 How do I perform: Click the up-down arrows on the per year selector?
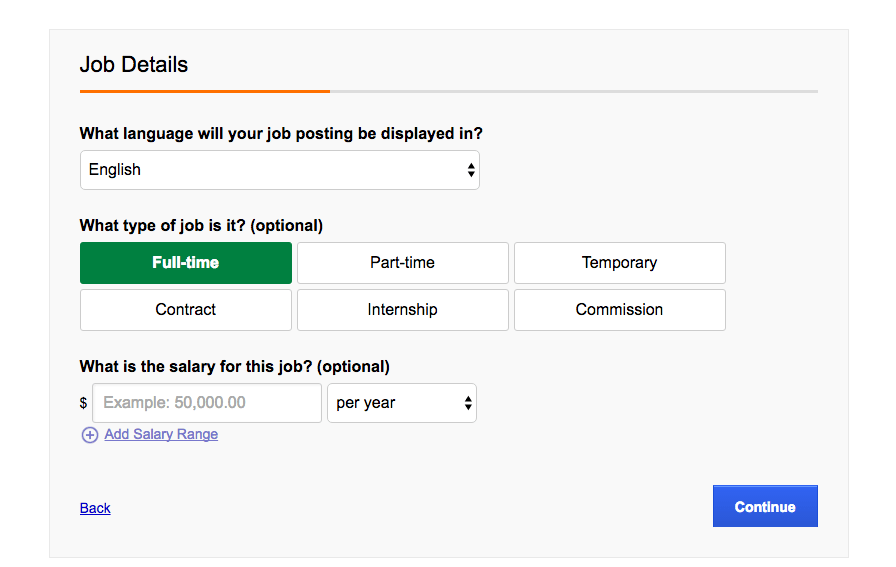click(x=468, y=403)
